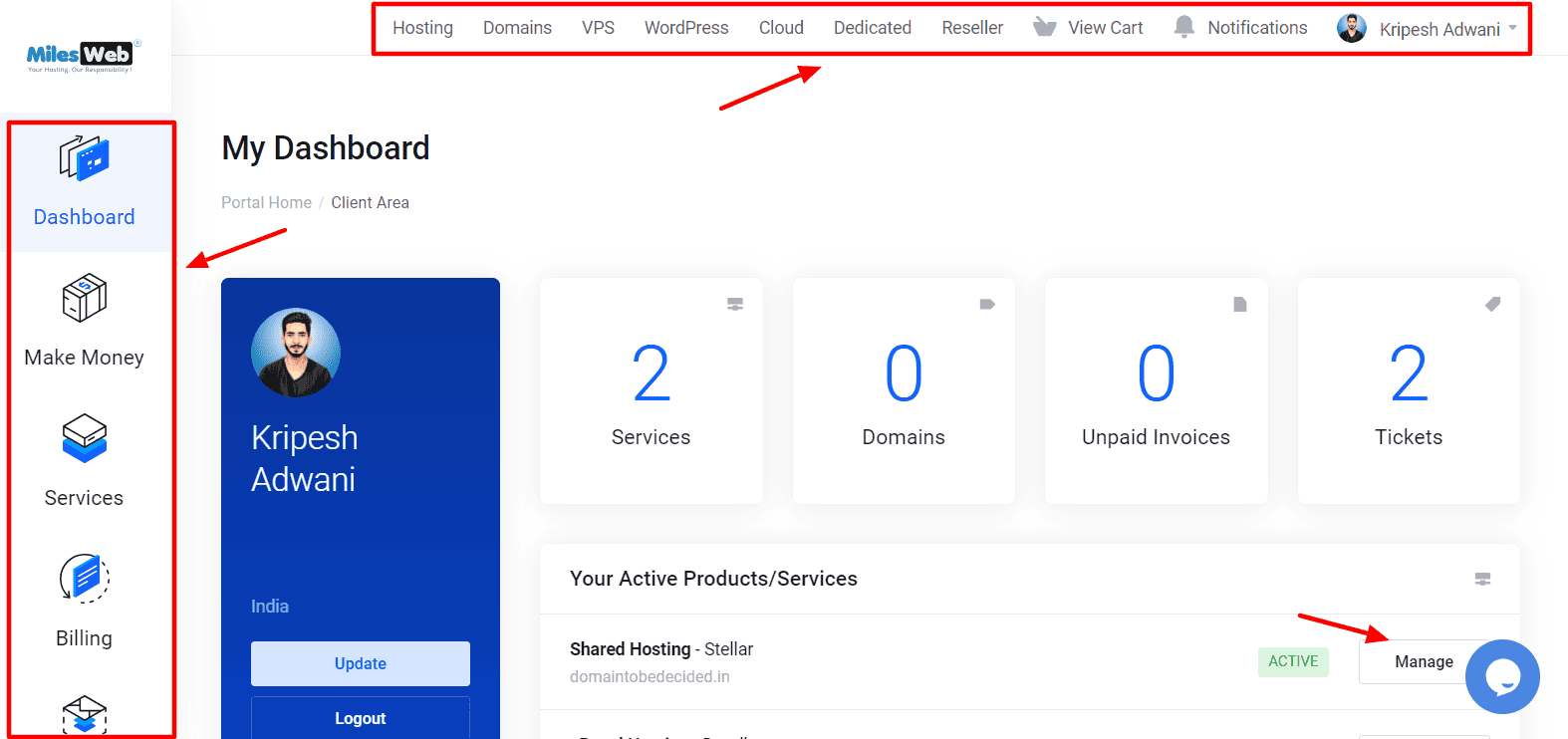The width and height of the screenshot is (1568, 739).
Task: Click the Notifications bell icon
Action: 1183,27
